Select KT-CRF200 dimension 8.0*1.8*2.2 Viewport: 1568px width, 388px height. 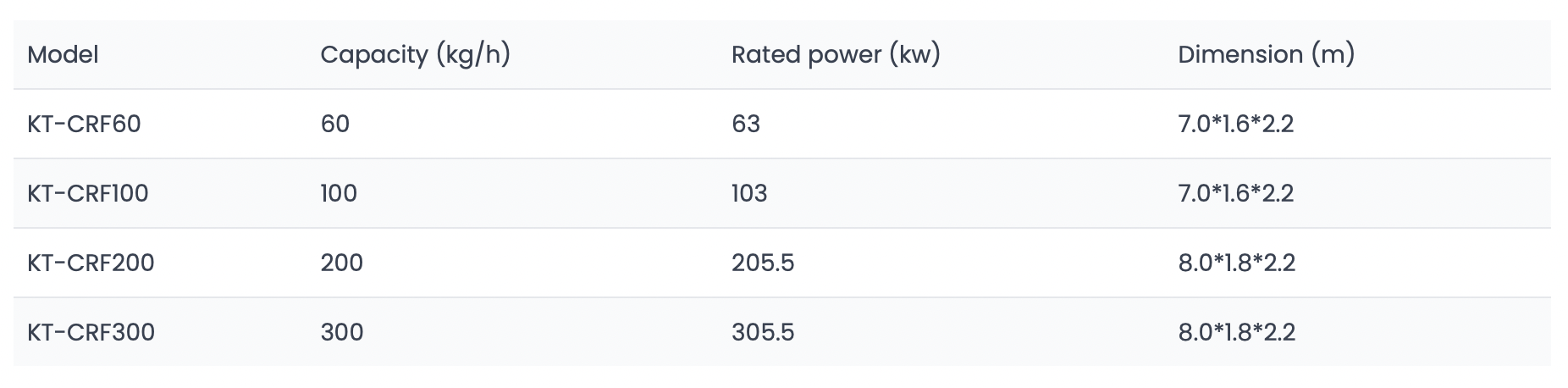(x=1236, y=263)
